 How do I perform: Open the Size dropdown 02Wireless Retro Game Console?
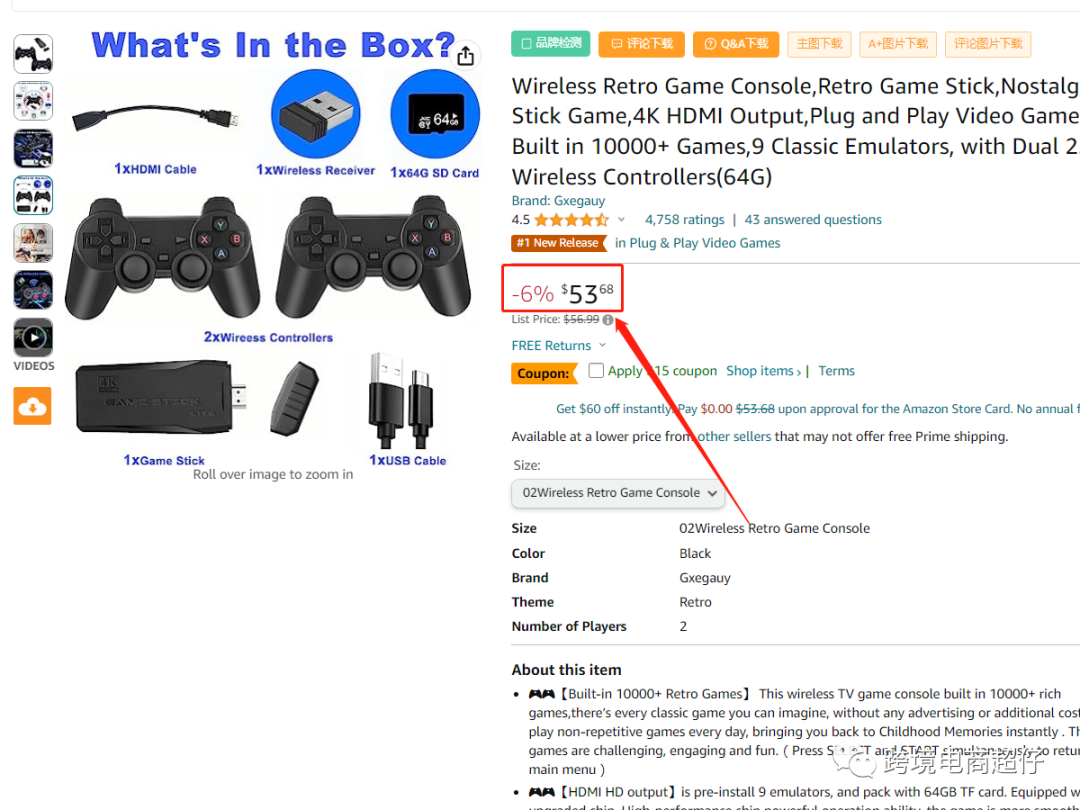(618, 493)
